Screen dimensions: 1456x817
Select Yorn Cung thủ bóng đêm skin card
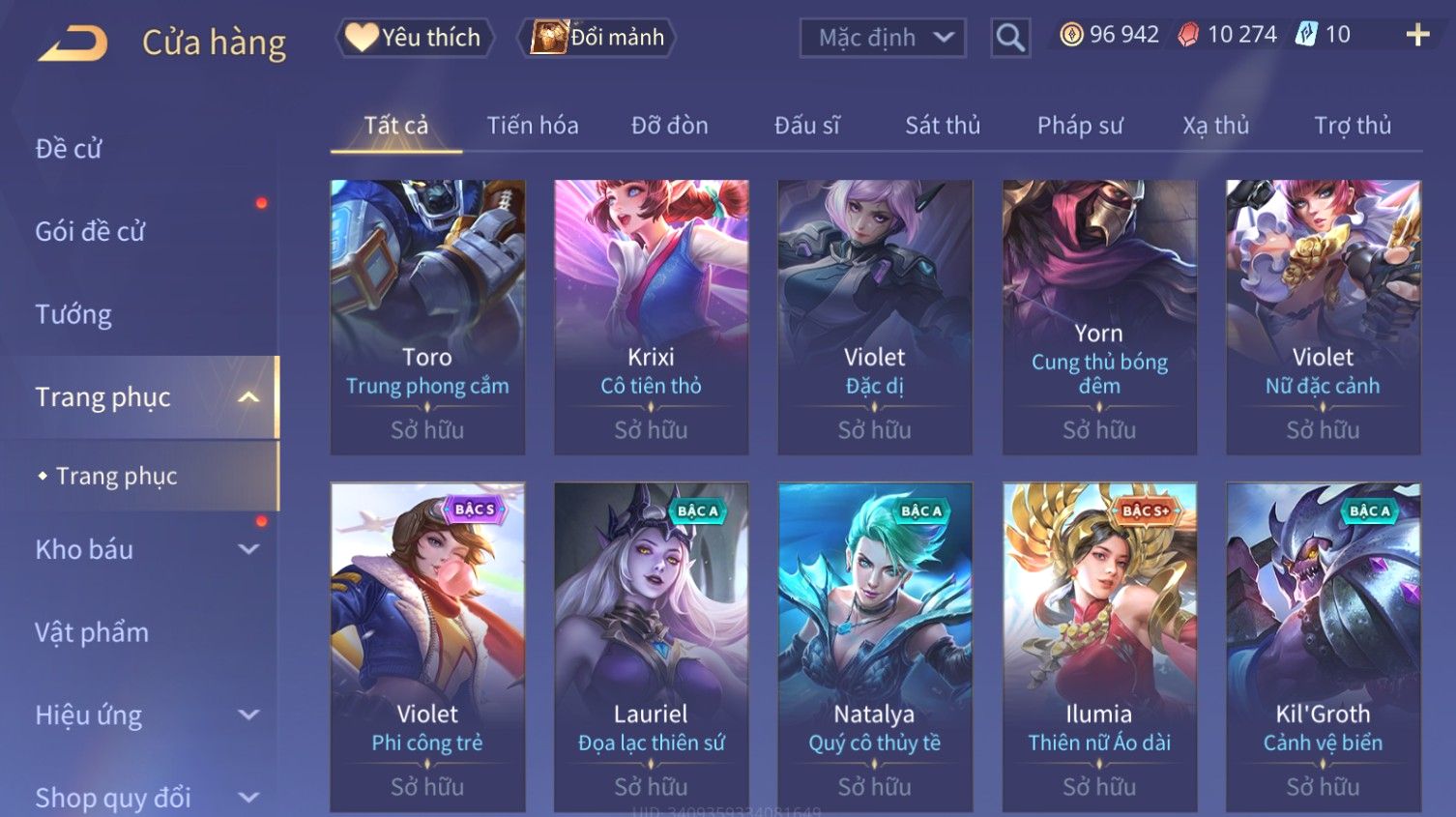click(1099, 317)
